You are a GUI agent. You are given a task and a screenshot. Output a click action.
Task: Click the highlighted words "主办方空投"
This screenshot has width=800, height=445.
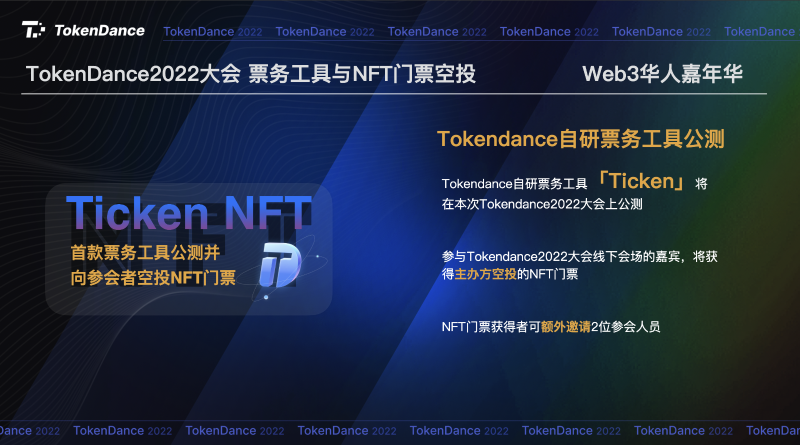click(485, 274)
